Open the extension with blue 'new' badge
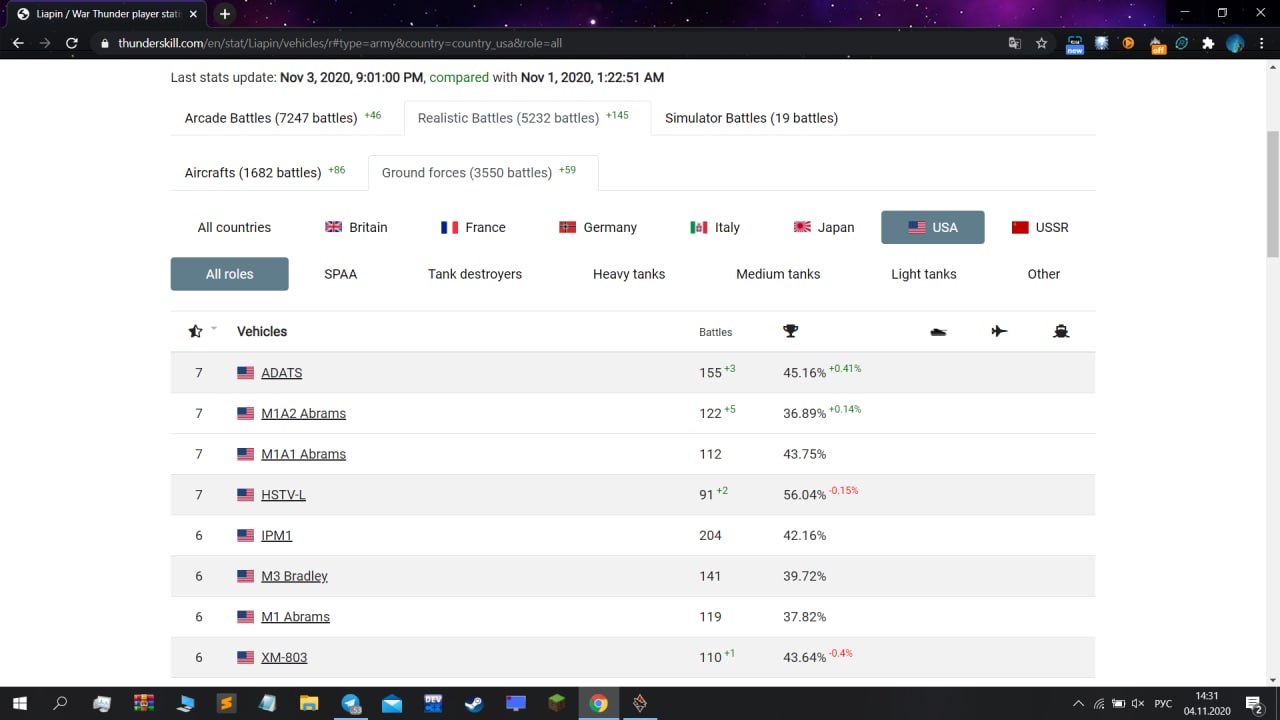1280x720 pixels. (1075, 44)
